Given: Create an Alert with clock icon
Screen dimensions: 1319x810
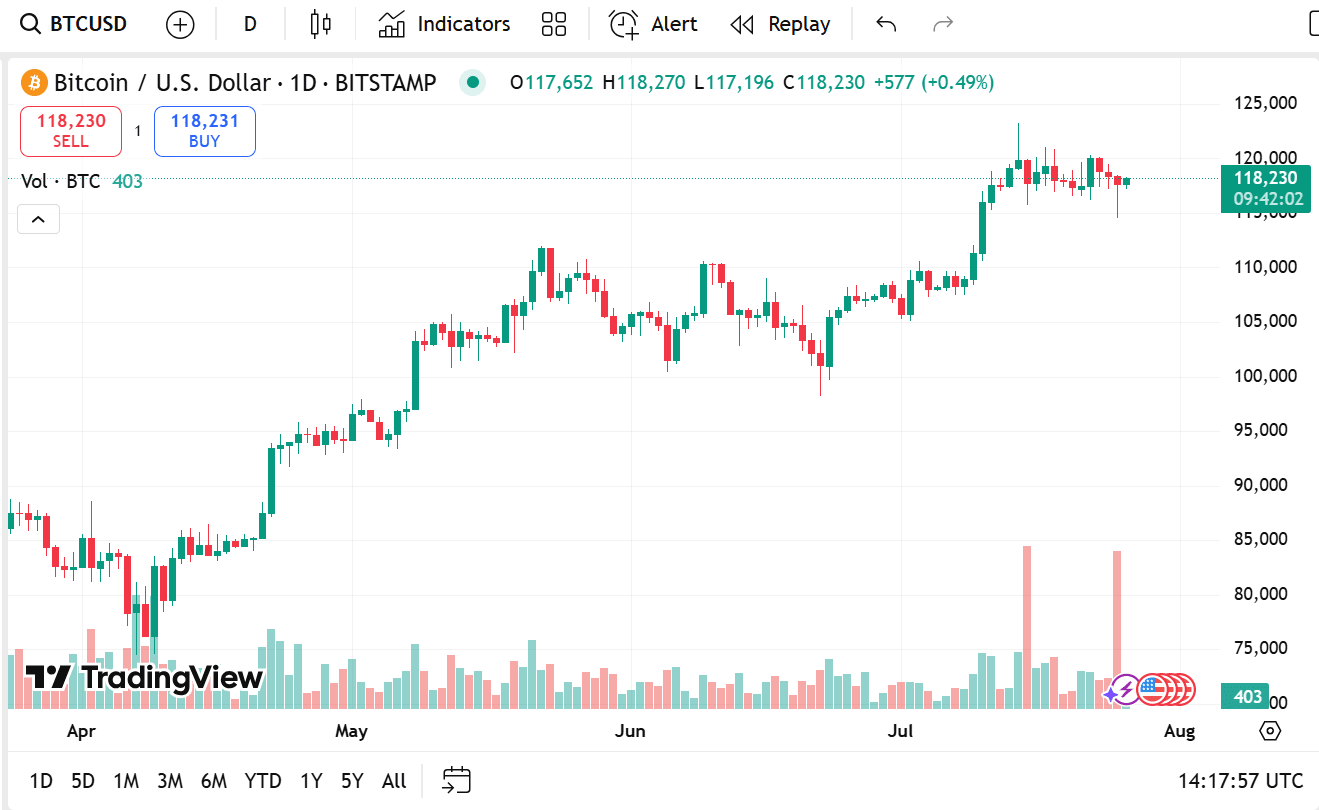Looking at the screenshot, I should 653,24.
